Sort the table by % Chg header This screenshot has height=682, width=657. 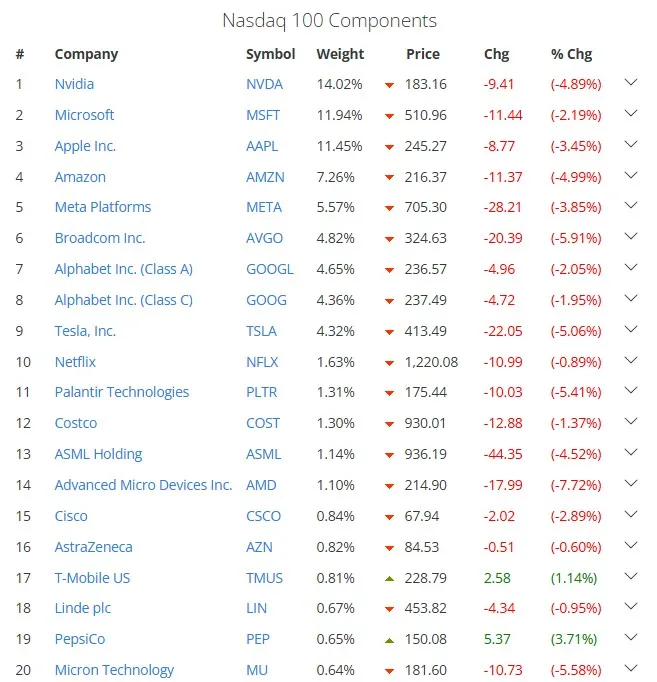(x=571, y=54)
